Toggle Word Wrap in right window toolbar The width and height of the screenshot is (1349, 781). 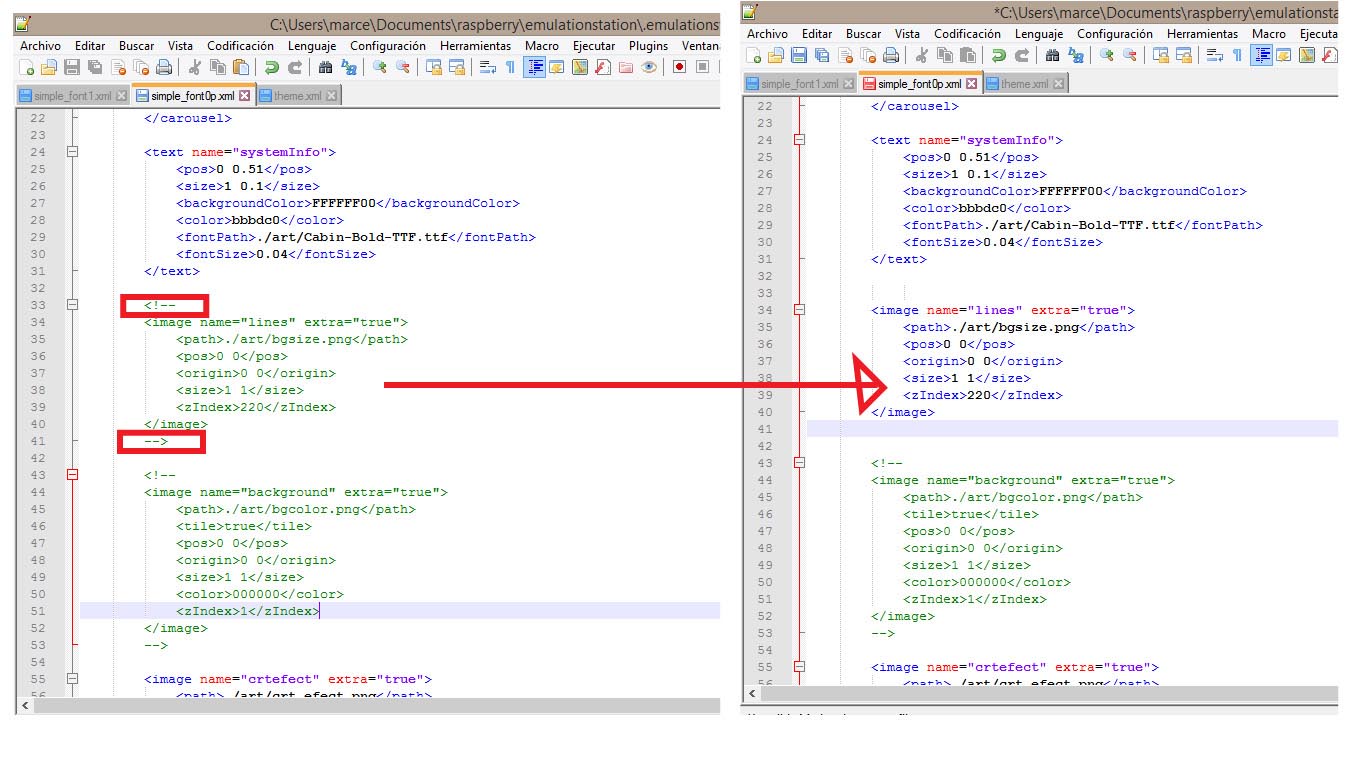(1215, 56)
